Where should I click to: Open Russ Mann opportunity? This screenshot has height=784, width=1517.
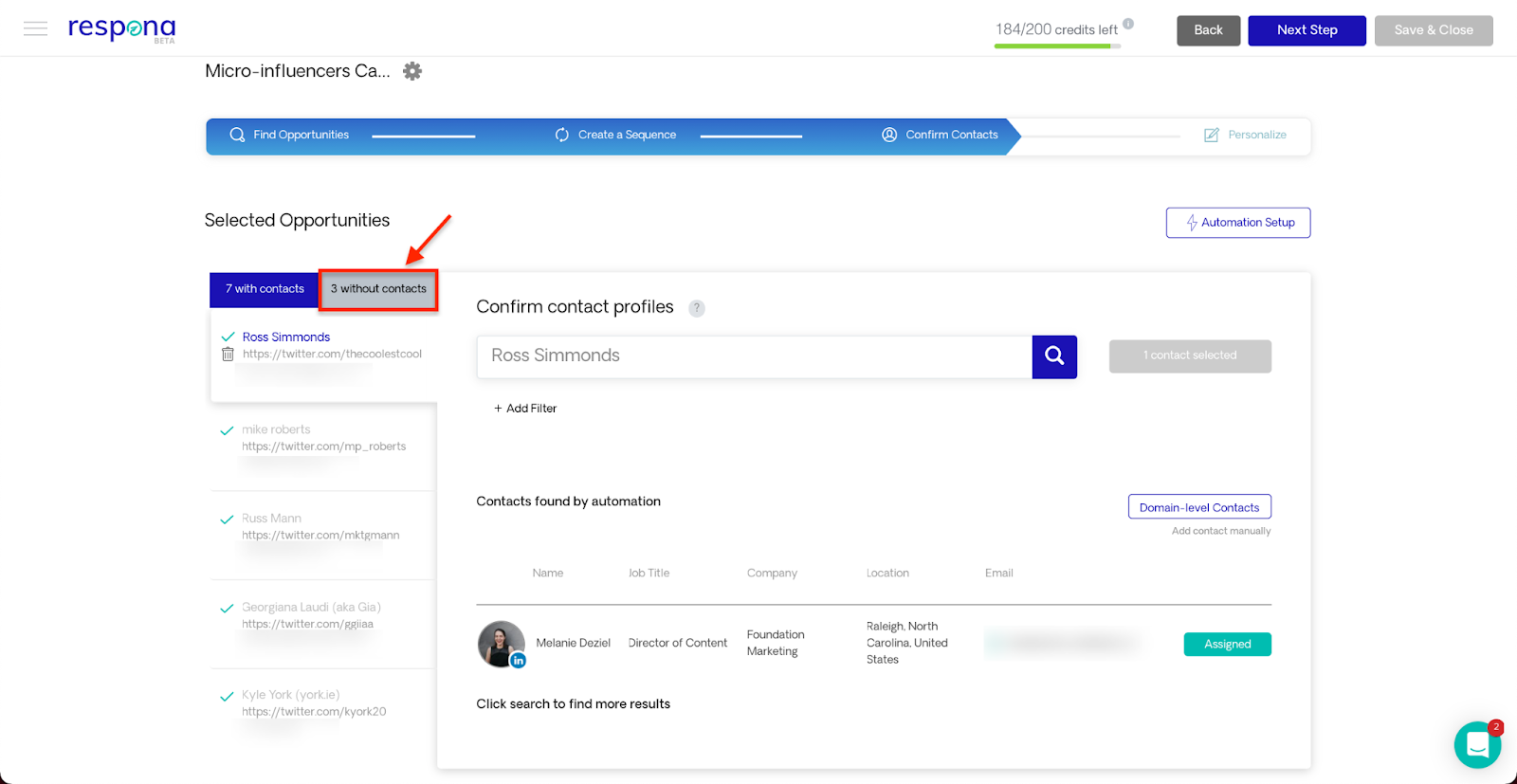click(271, 519)
